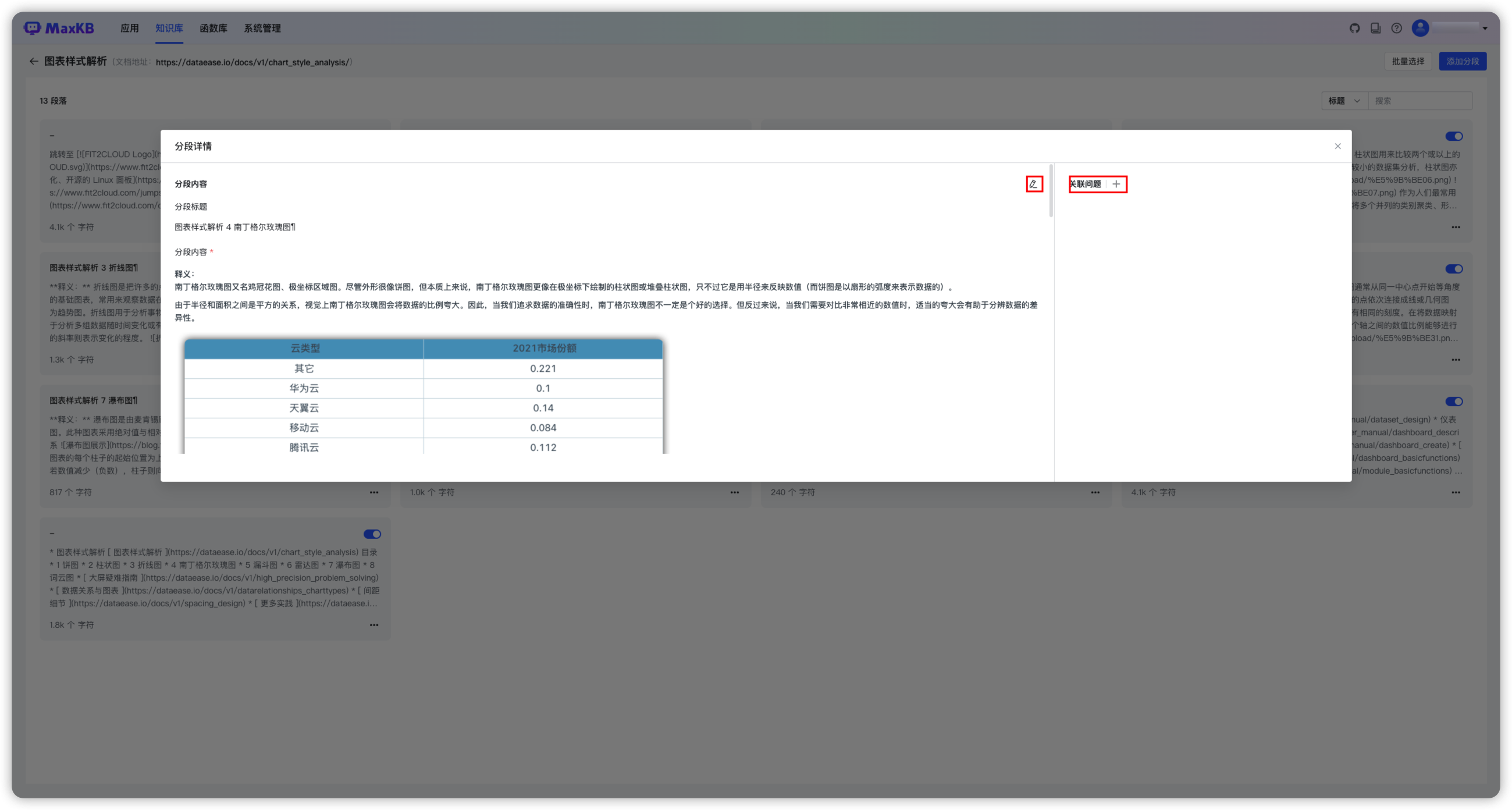The height and width of the screenshot is (810, 1512).
Task: Click the 批量选择 button
Action: point(1407,61)
